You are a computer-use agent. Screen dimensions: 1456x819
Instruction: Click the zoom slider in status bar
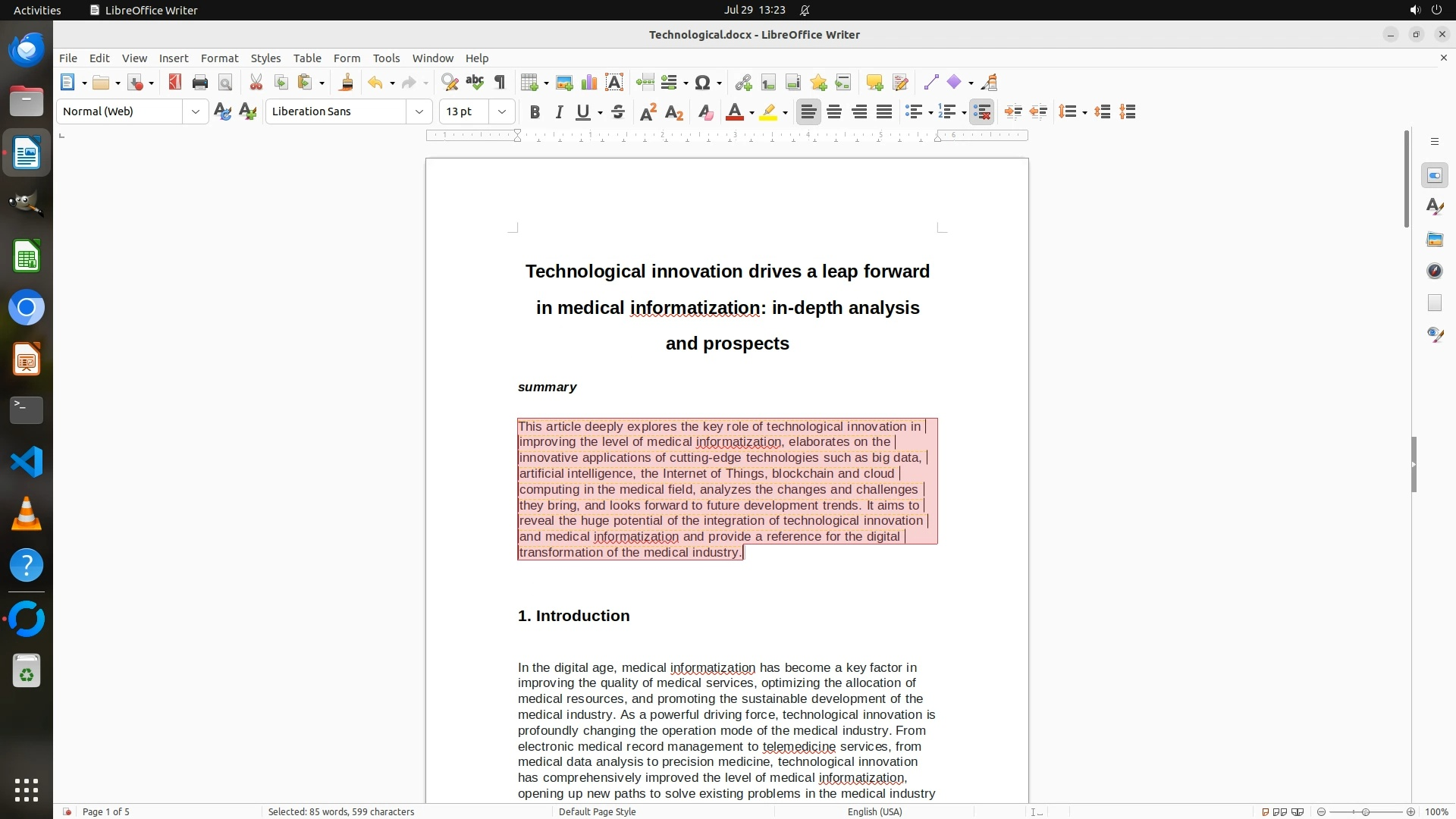1365,811
